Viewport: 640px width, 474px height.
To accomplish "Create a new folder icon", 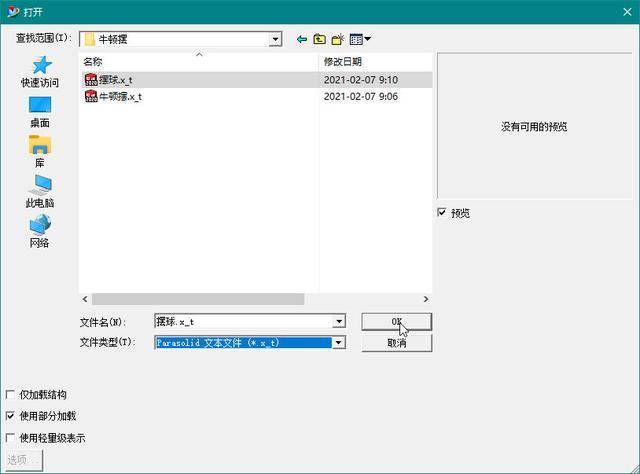I will [x=338, y=39].
